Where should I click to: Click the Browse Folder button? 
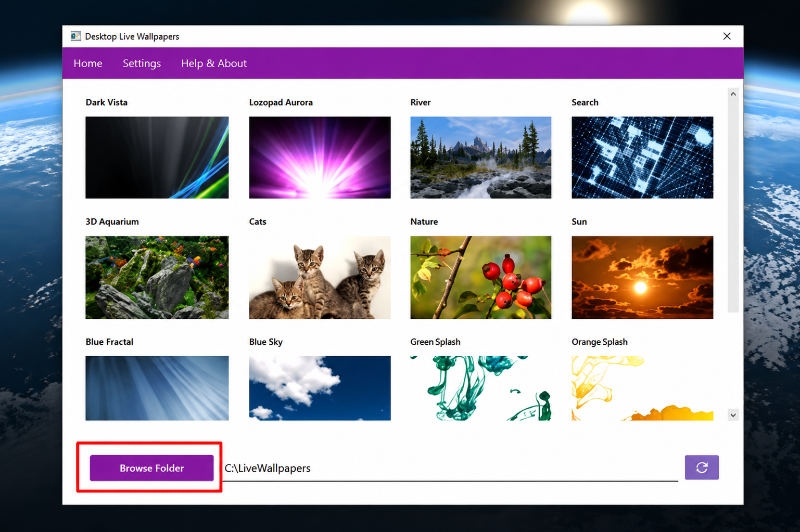point(152,468)
